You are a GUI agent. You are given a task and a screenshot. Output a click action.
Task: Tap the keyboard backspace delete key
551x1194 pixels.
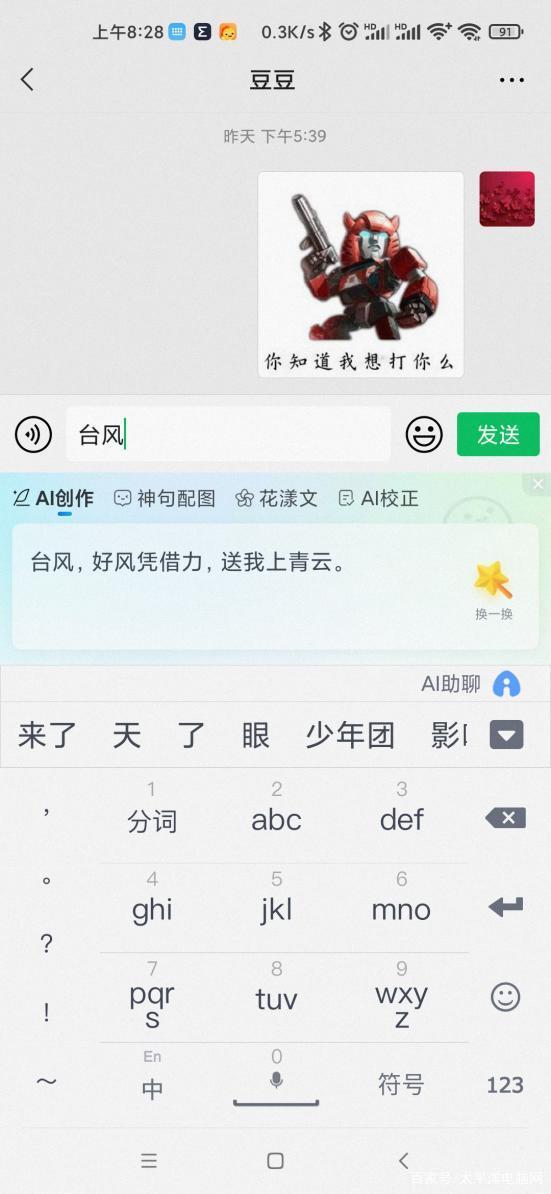(505, 819)
